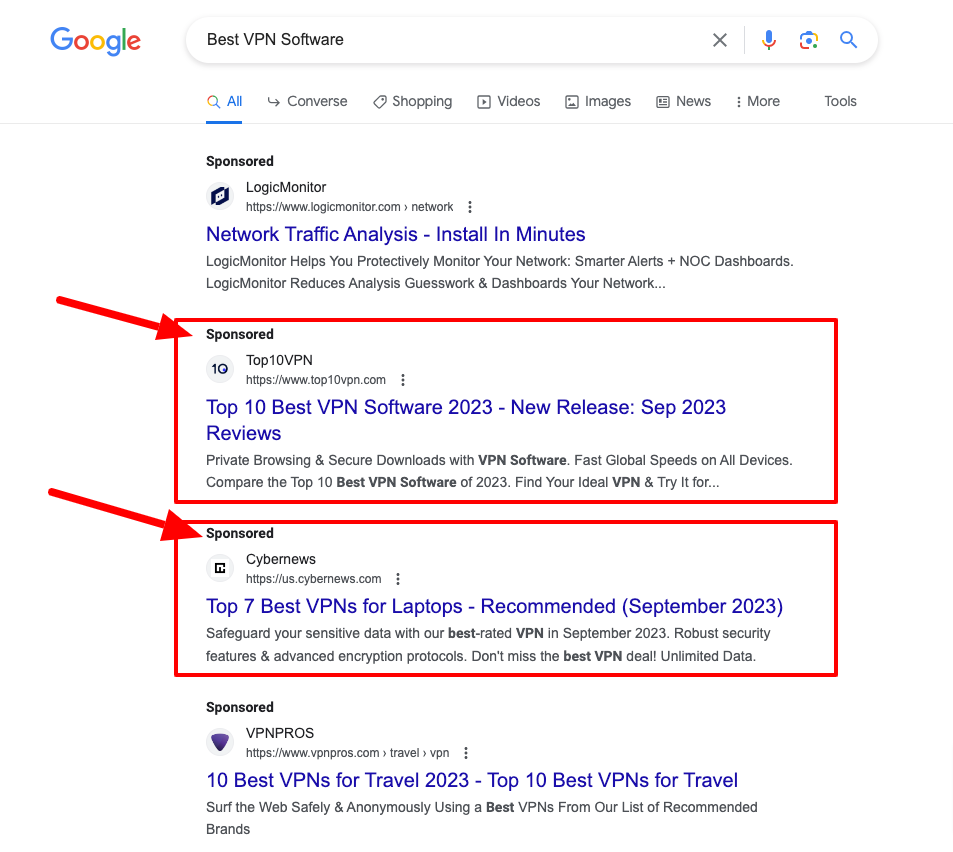This screenshot has height=852, width=953.
Task: Click the vpnpros.com › travel › vpn URL text
Action: tap(348, 753)
